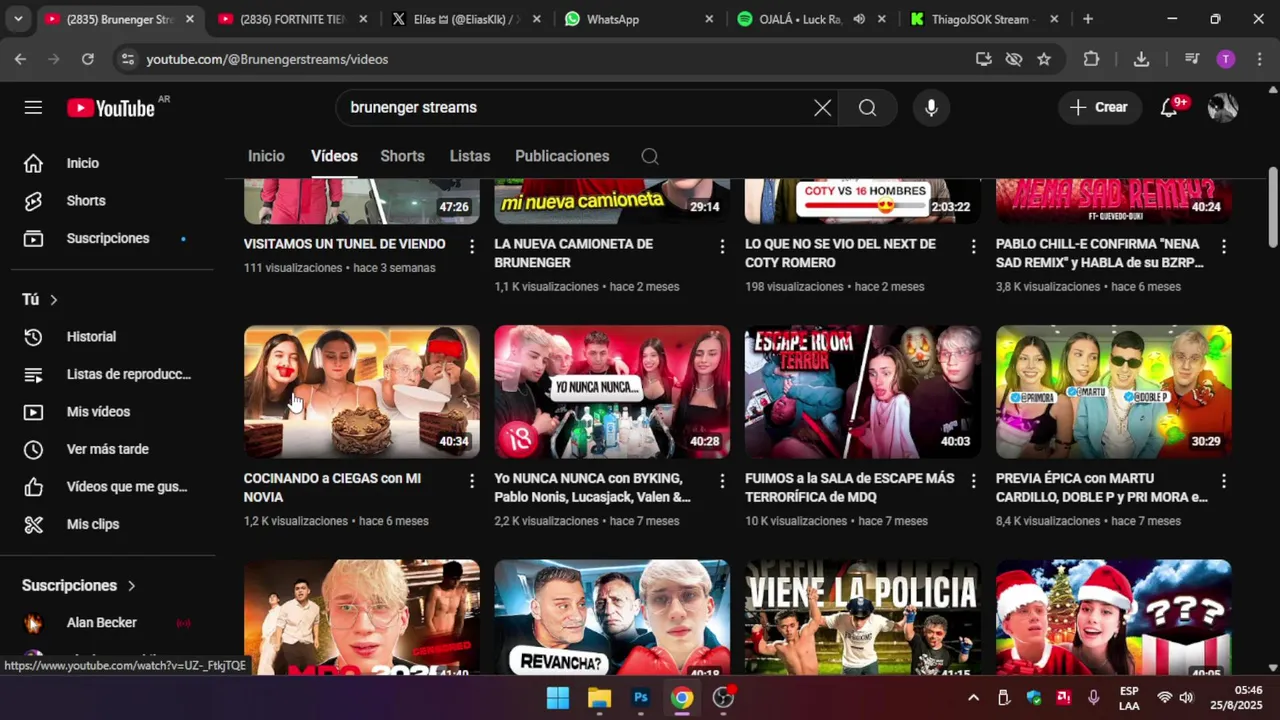Start voice search with microphone icon

(x=931, y=108)
